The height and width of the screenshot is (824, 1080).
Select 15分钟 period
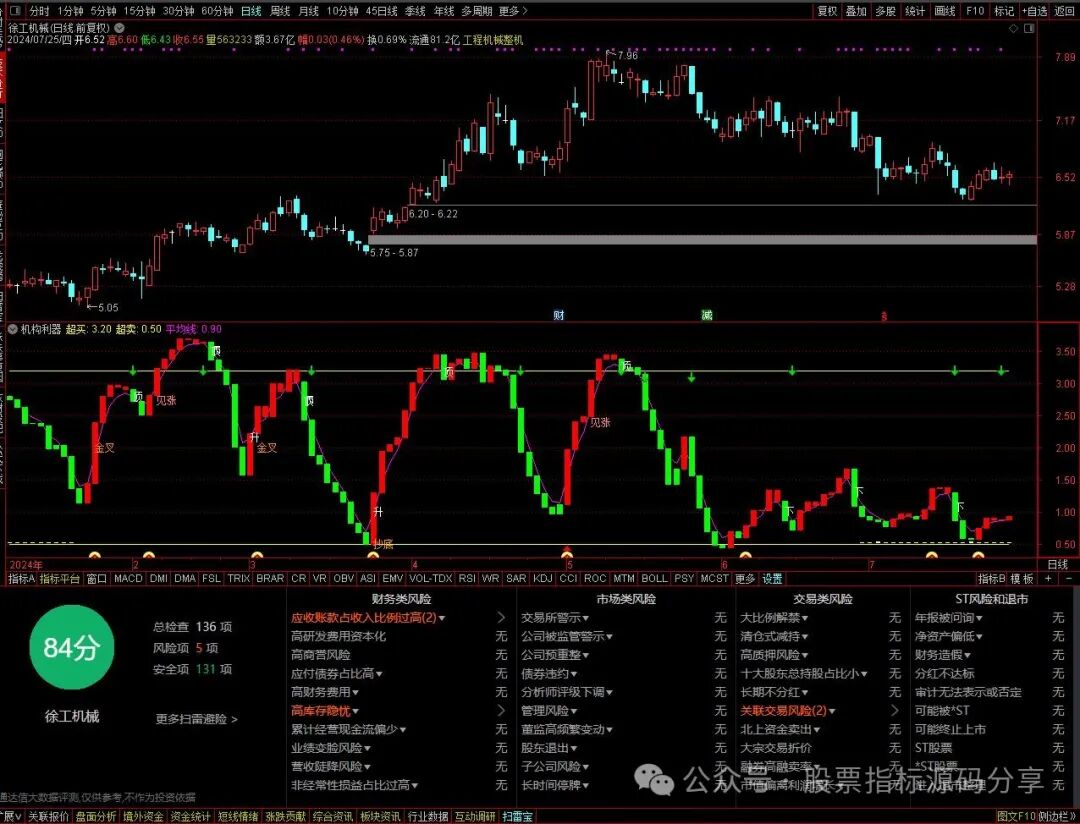[x=139, y=11]
